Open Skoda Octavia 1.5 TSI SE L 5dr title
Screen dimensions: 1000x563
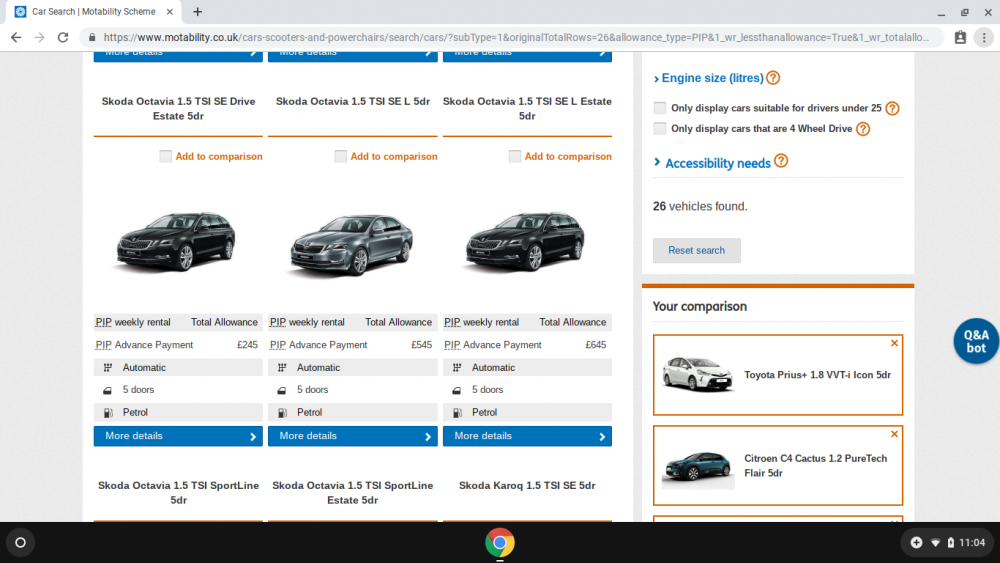click(353, 101)
